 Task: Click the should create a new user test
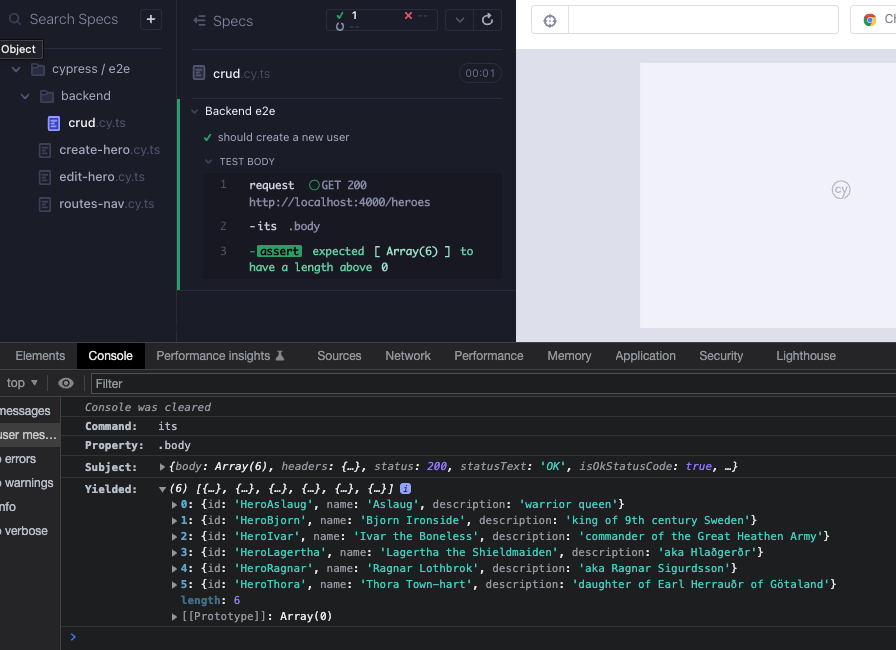point(283,138)
